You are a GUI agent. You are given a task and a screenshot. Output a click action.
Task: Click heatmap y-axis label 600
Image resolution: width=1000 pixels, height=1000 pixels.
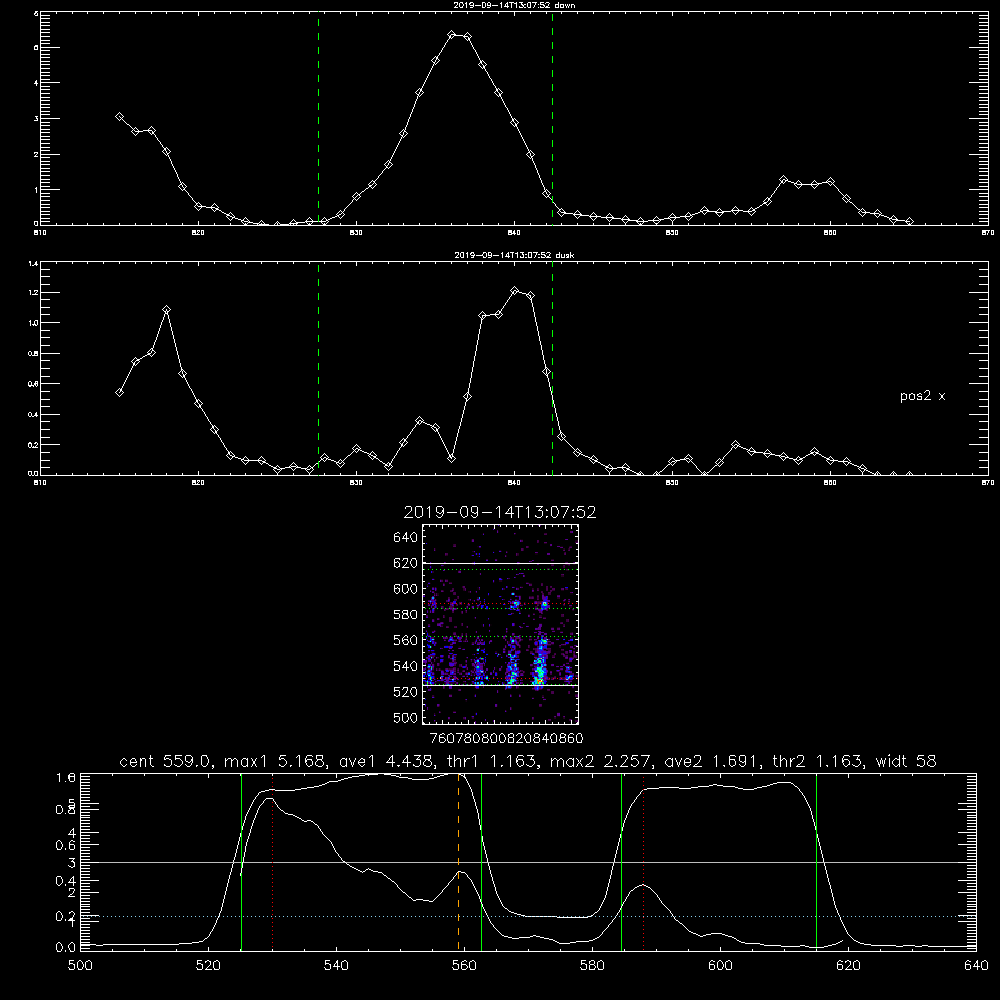click(405, 589)
